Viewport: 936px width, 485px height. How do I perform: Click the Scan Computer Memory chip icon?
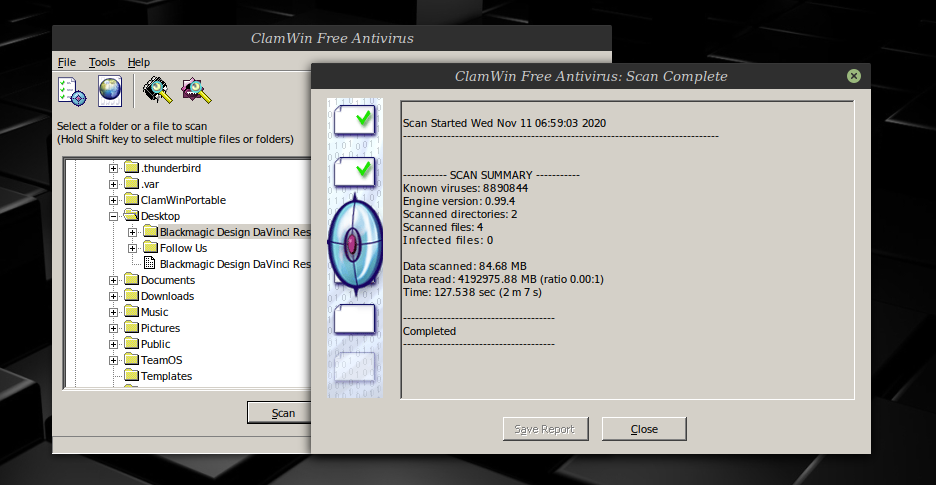[x=158, y=91]
